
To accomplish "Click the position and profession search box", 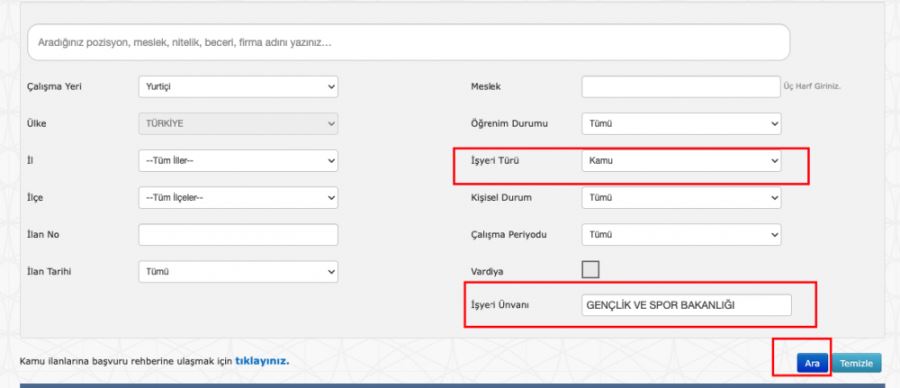I will point(409,42).
